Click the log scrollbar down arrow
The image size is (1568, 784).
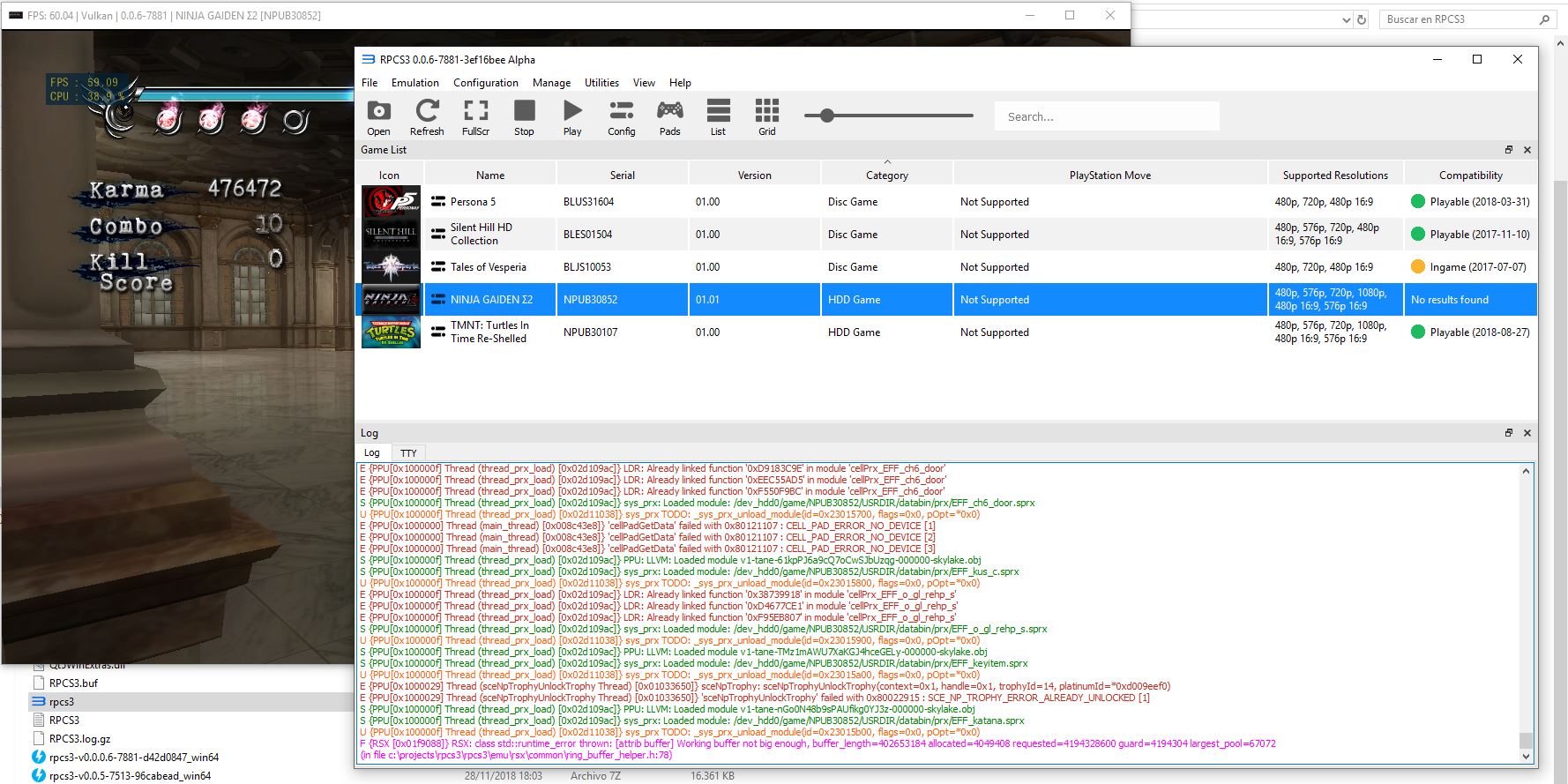pos(1526,756)
